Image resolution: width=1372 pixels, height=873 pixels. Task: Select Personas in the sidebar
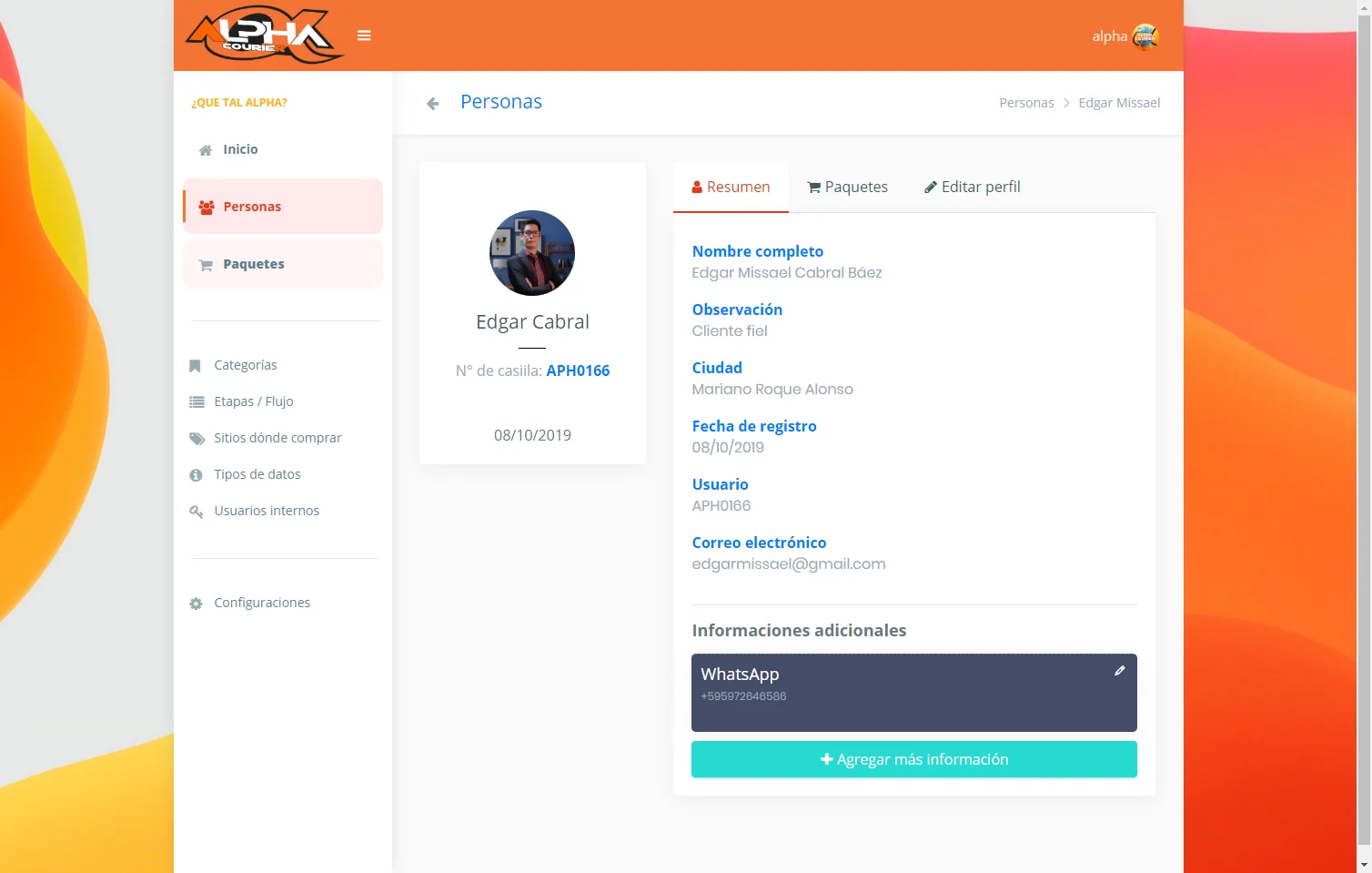283,207
